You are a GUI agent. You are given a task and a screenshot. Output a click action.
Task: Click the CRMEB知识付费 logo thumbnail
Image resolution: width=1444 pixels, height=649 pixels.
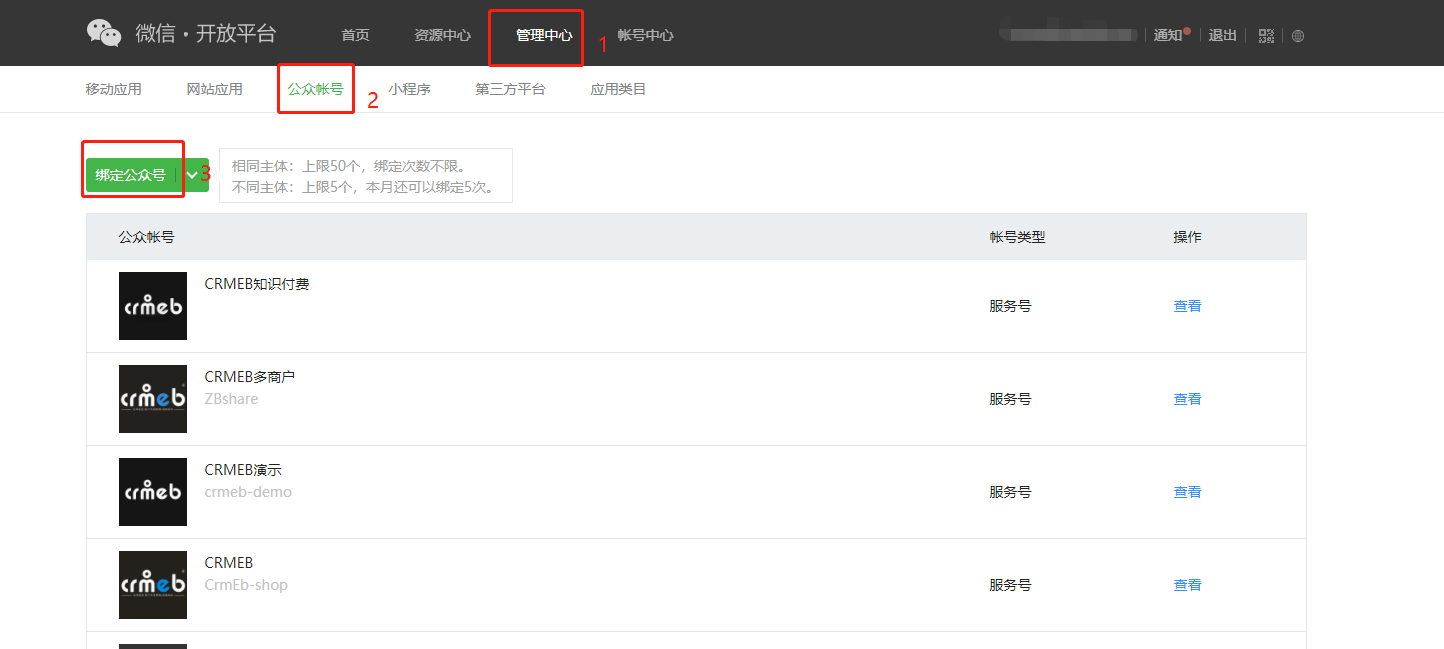[x=153, y=306]
